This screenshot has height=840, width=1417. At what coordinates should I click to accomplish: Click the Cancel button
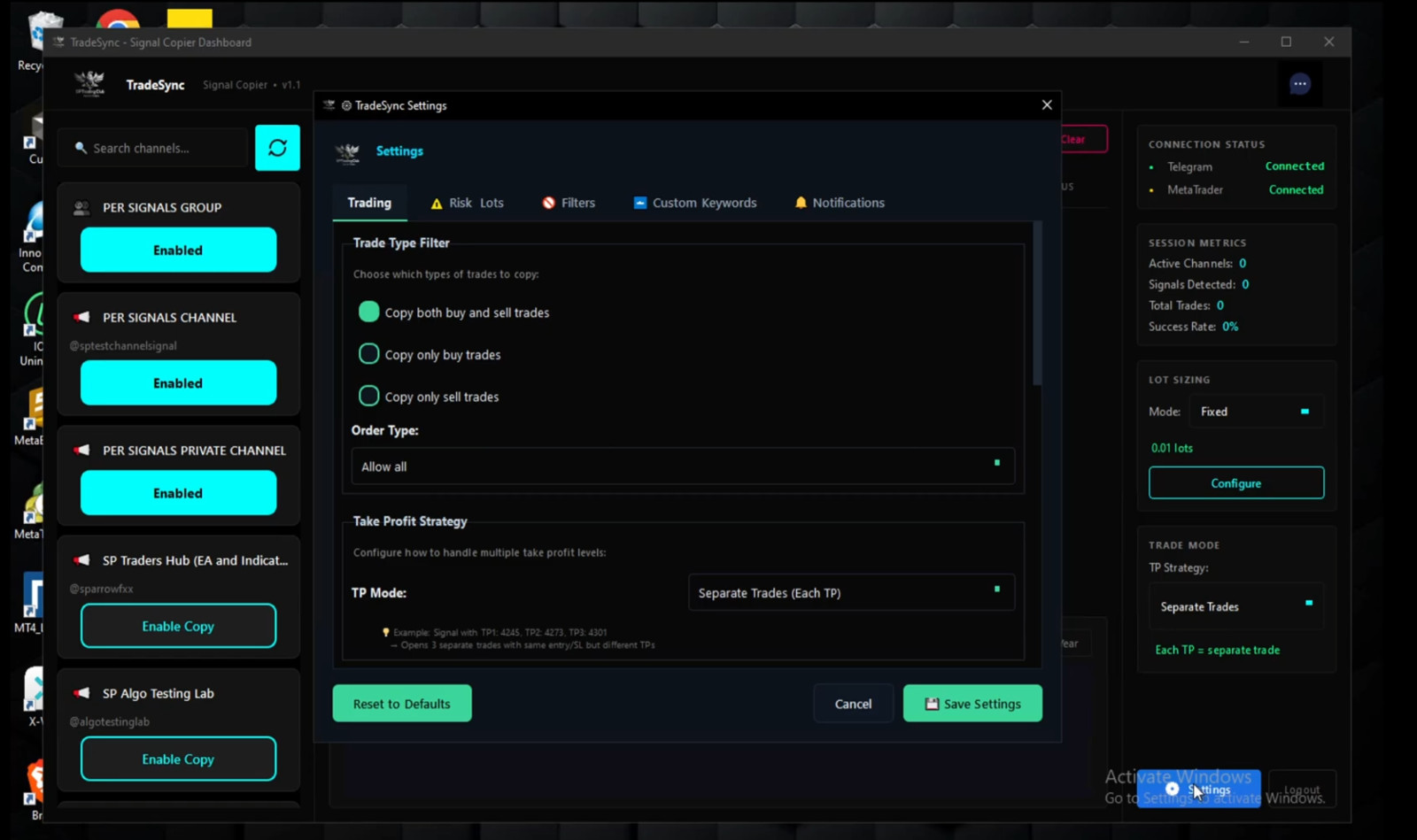(853, 704)
